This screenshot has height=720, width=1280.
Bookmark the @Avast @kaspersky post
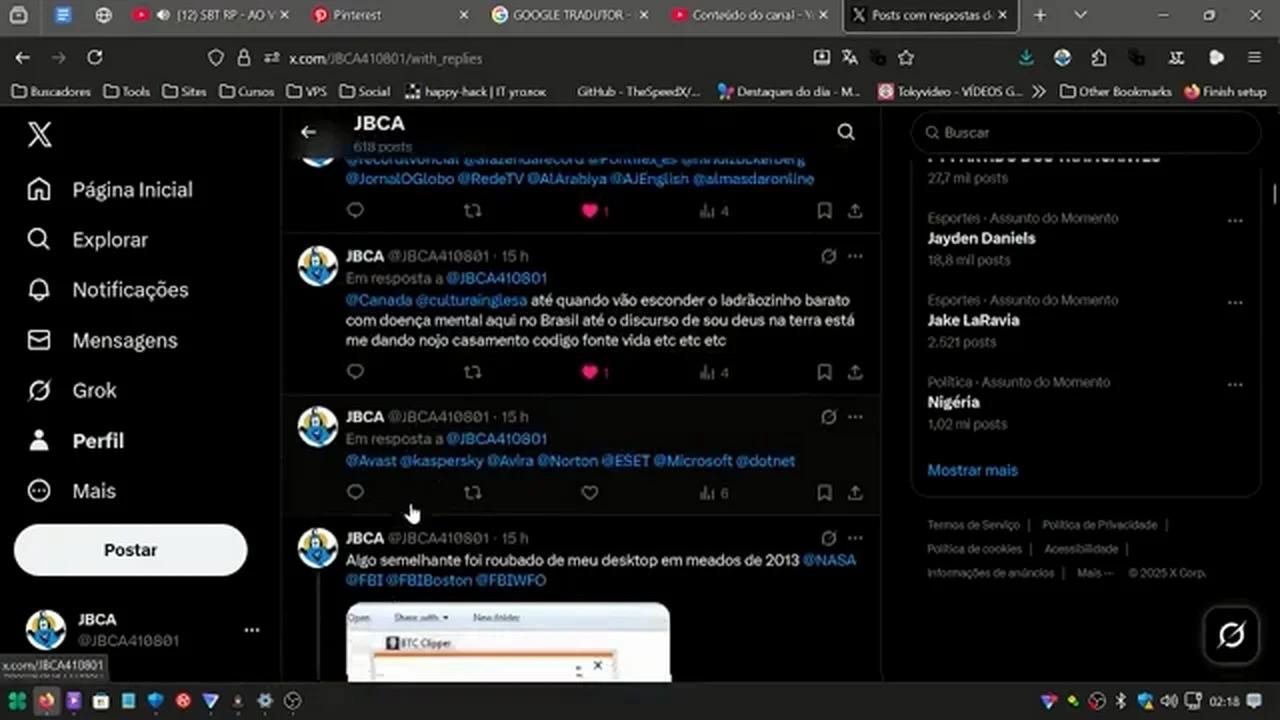coord(824,493)
